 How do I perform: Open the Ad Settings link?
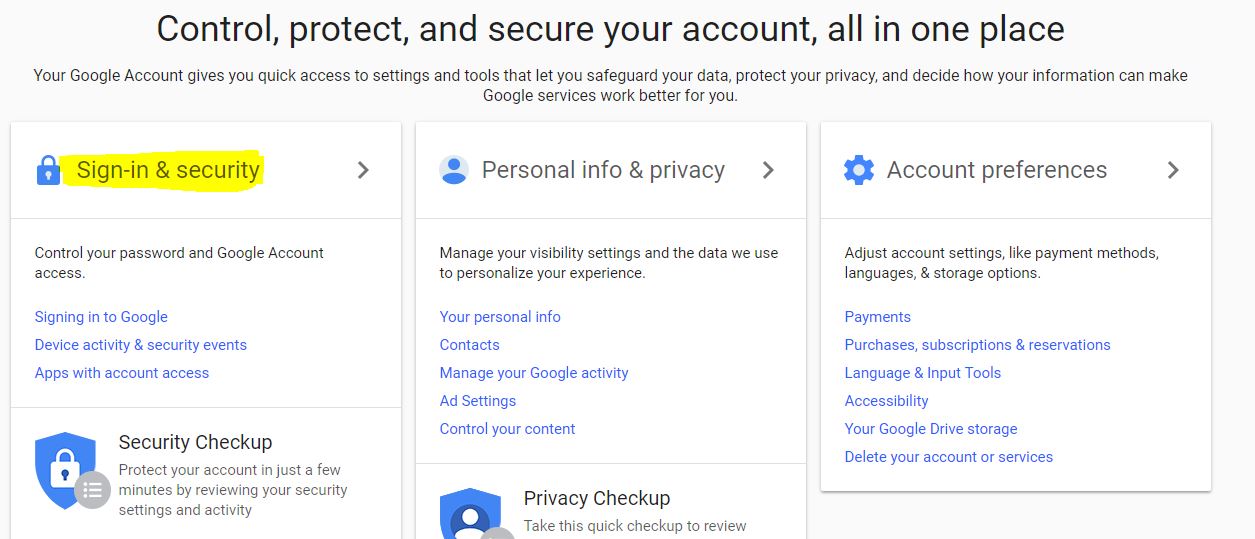coord(478,401)
